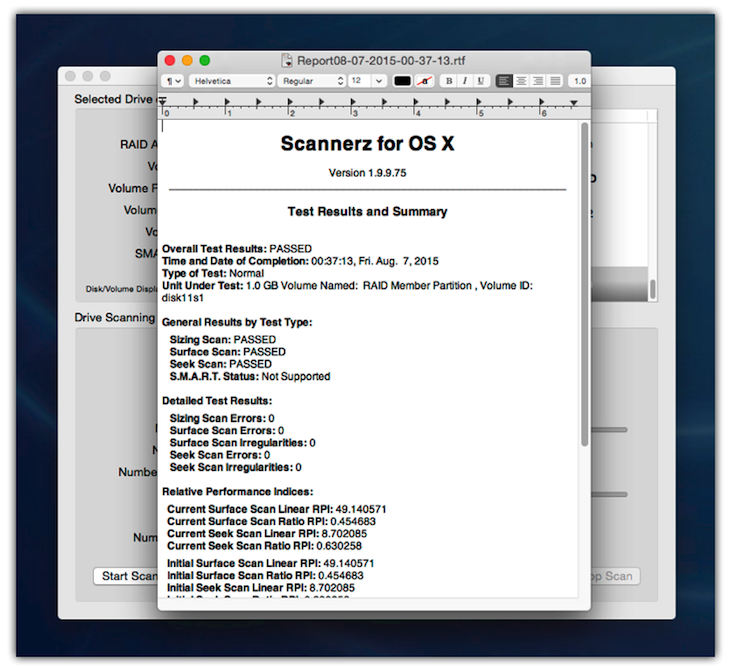The height and width of the screenshot is (670, 730).
Task: Click Stop Scan button in Scannerz window
Action: [615, 576]
